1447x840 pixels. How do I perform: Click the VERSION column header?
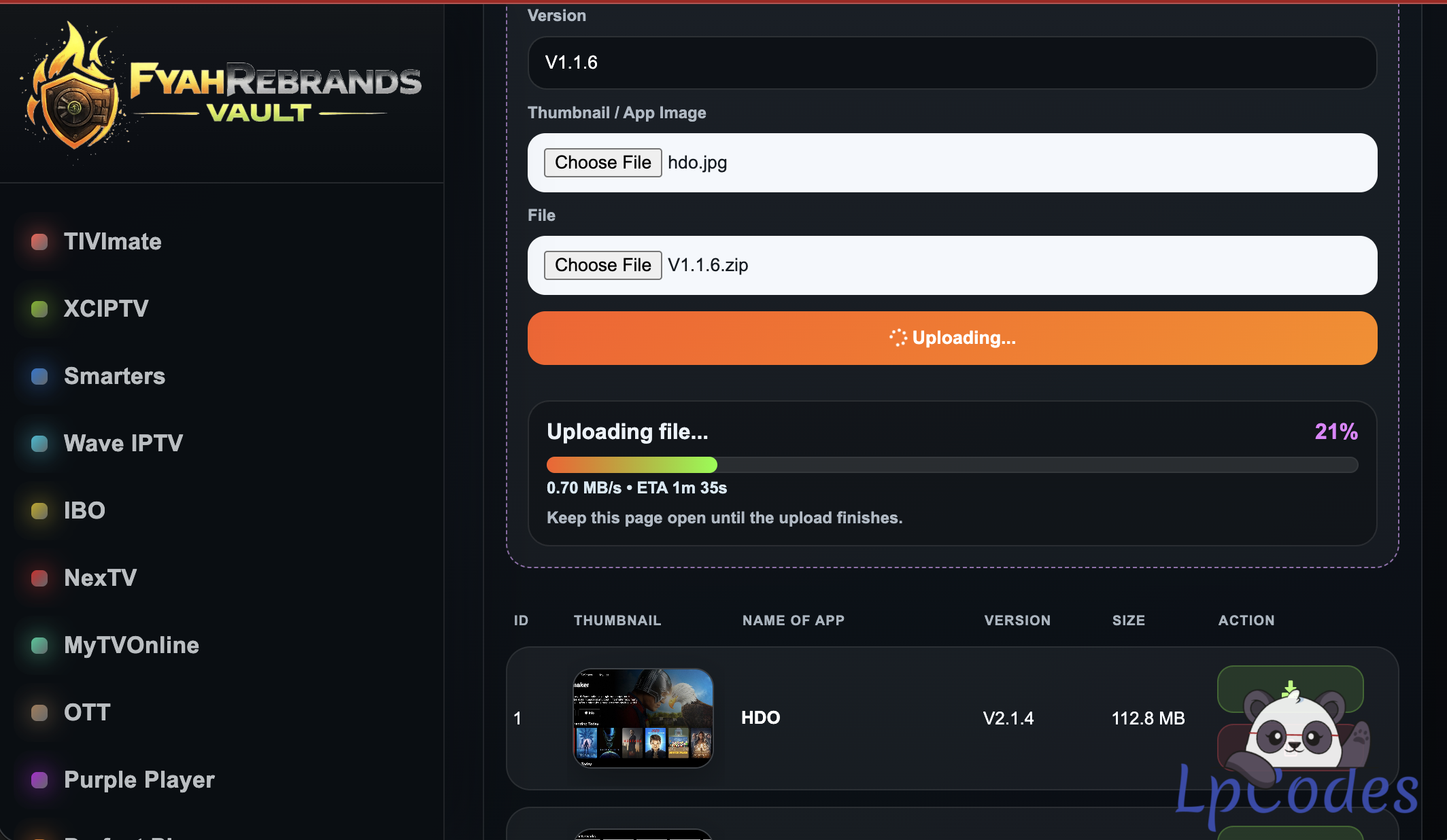coord(1017,620)
